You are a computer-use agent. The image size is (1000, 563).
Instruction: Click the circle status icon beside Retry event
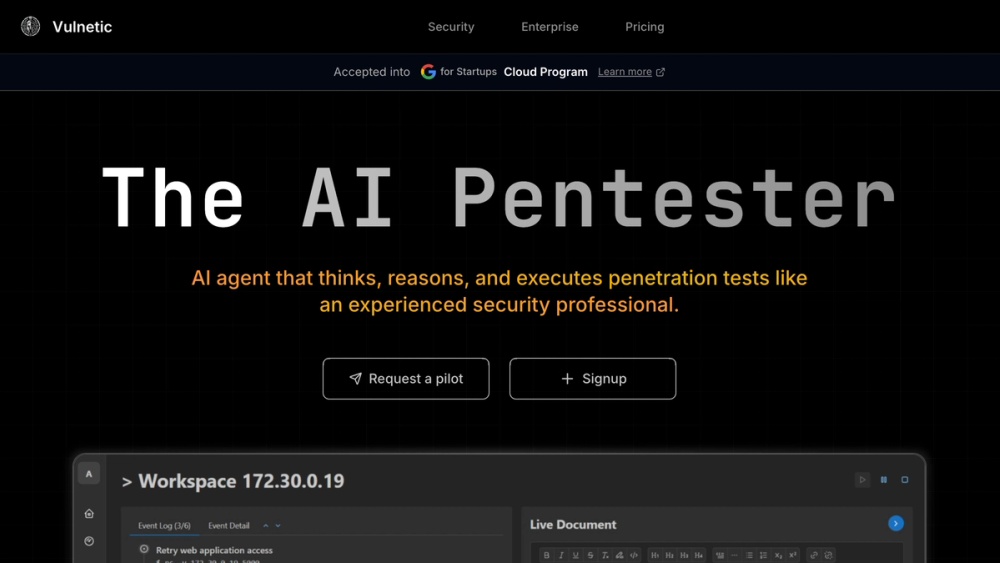144,549
